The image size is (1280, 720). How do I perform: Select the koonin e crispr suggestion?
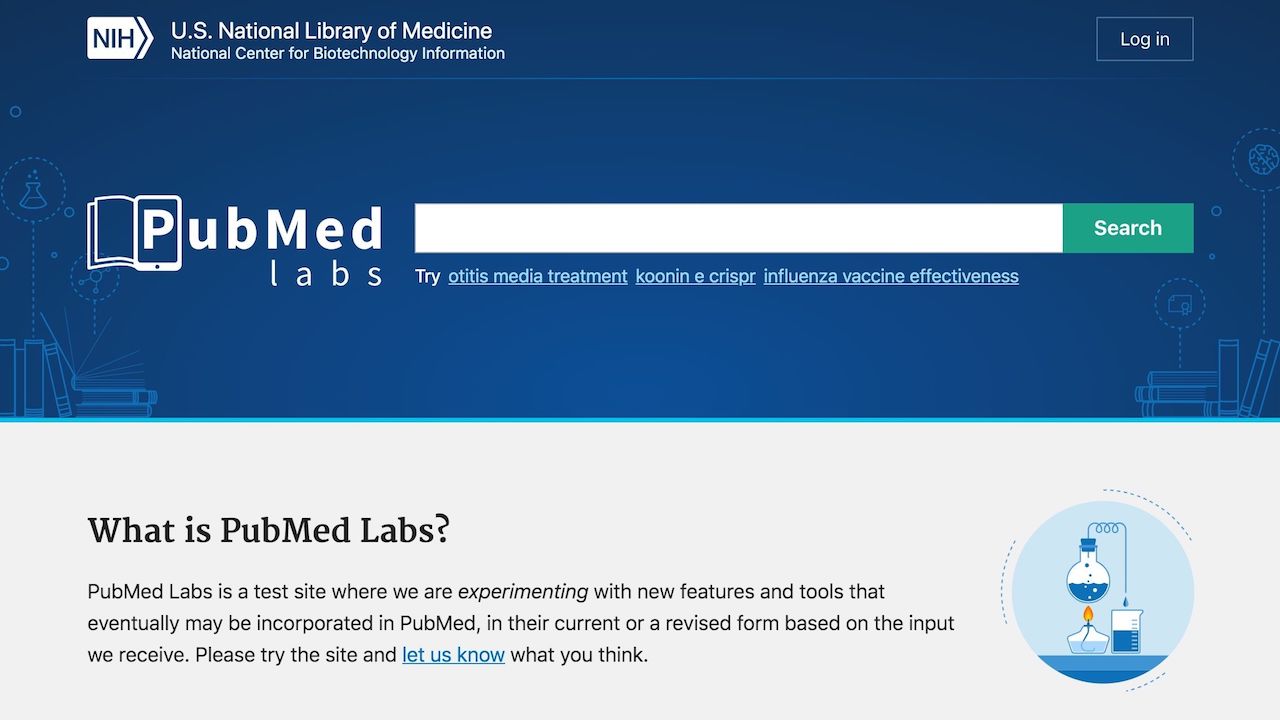[695, 276]
